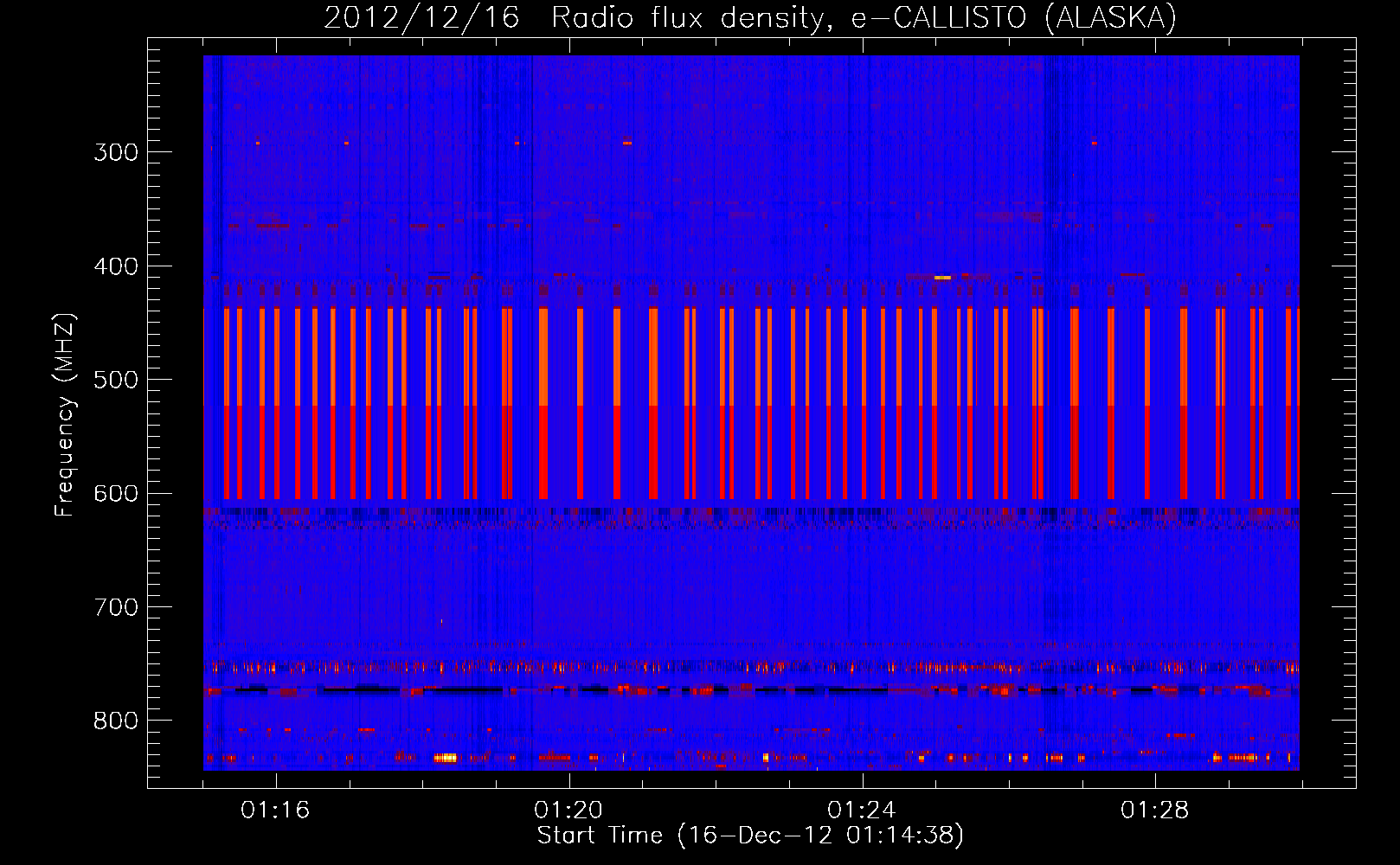Click the date '2012/12/16' in the title

pos(421,18)
